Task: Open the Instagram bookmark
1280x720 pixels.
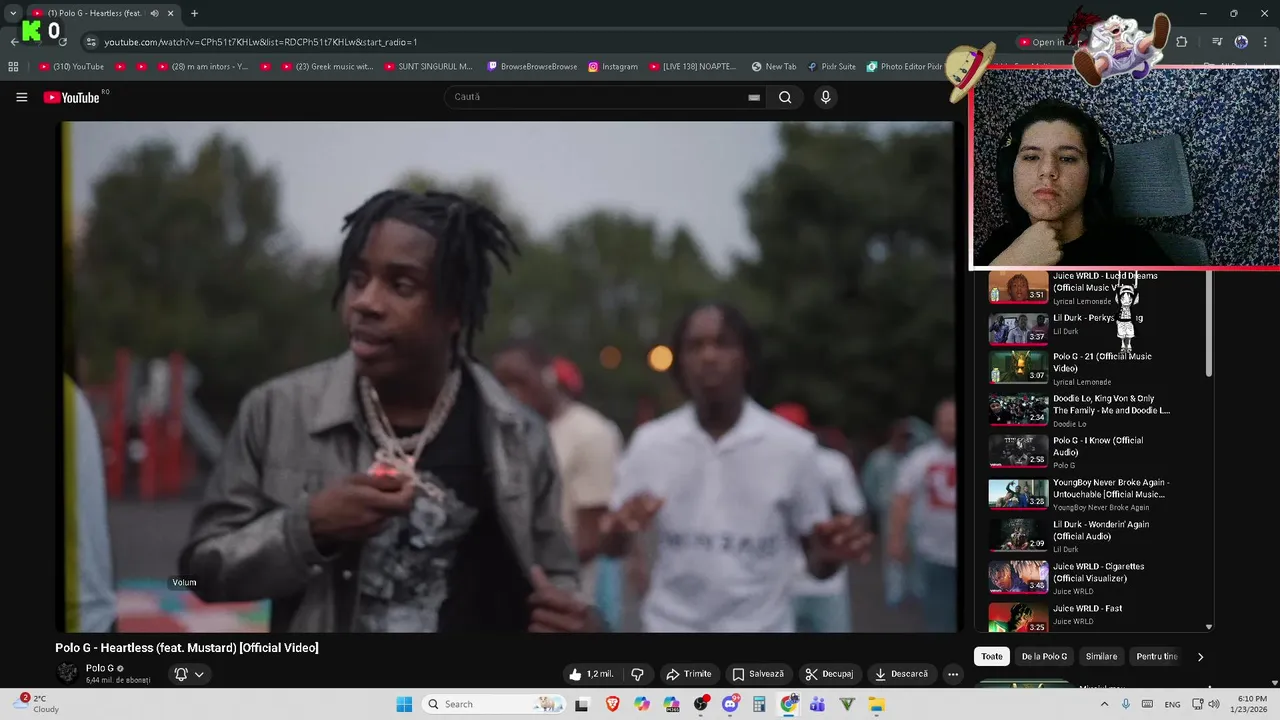Action: pos(613,67)
